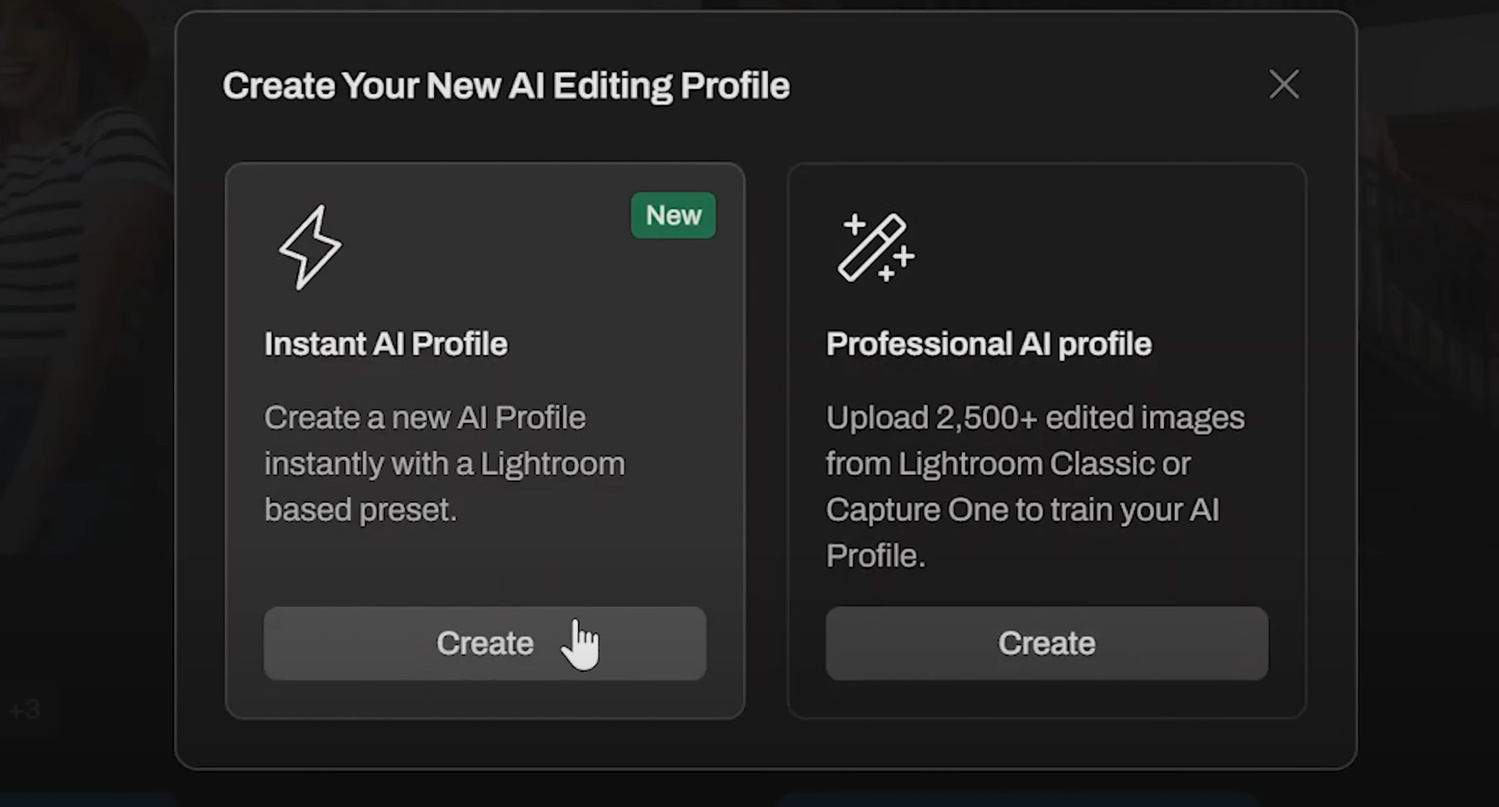1499x807 pixels.
Task: Click the lightning bolt Instant profile icon
Action: click(x=310, y=247)
